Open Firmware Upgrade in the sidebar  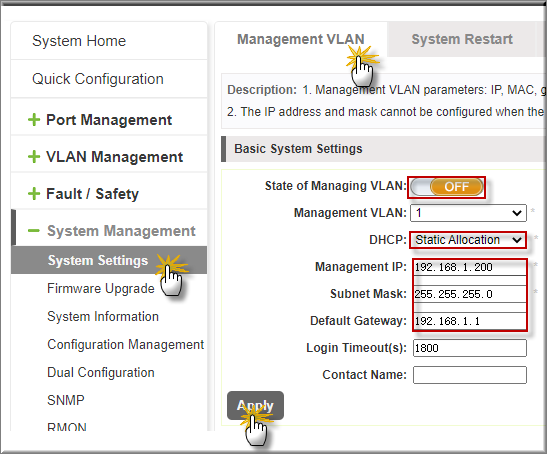point(100,289)
